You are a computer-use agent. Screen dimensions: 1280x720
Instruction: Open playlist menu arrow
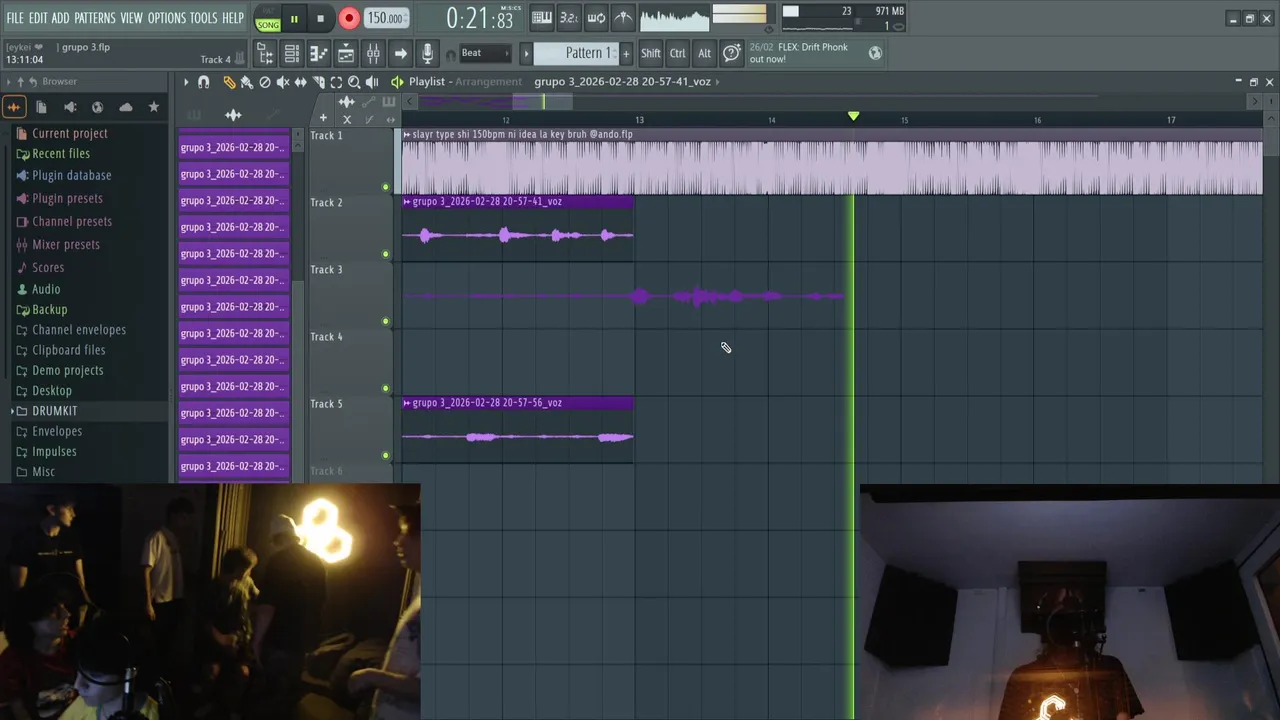[185, 82]
